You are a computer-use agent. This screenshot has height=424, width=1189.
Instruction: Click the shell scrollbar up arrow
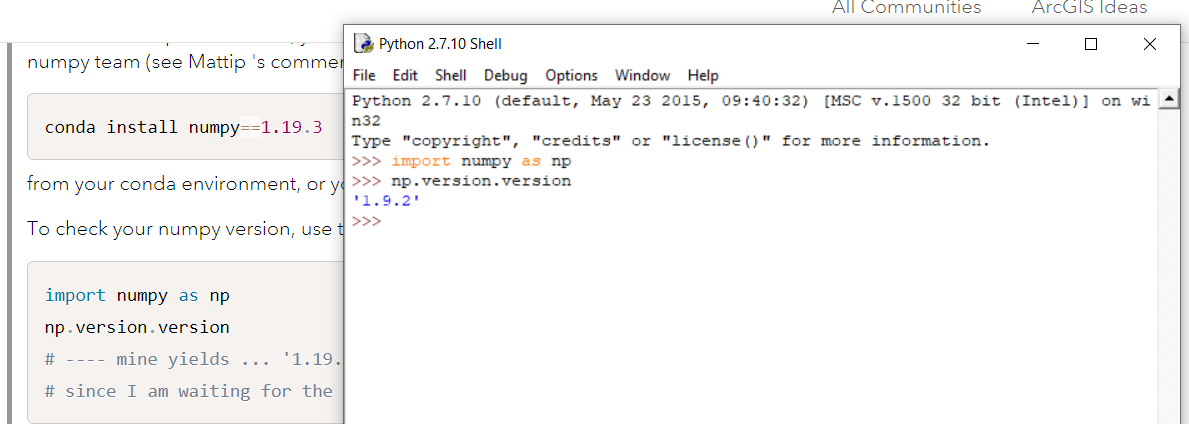tap(1167, 100)
